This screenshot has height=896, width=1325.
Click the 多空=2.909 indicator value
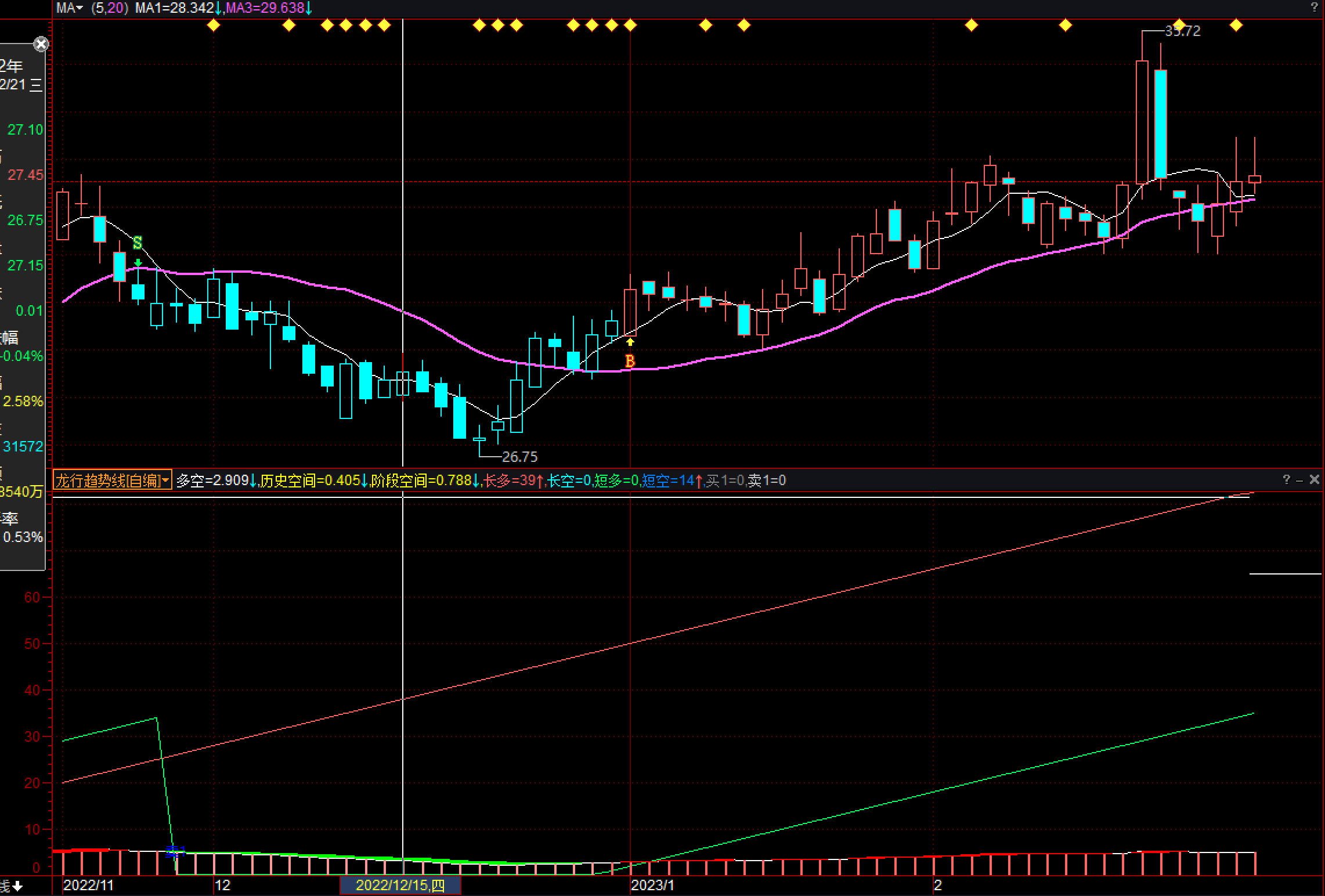coord(212,480)
